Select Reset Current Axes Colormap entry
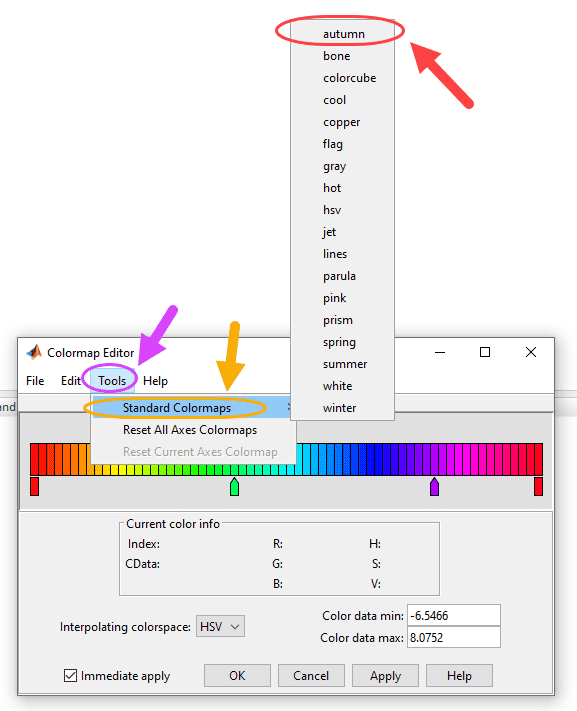The width and height of the screenshot is (577, 711). pos(194,452)
